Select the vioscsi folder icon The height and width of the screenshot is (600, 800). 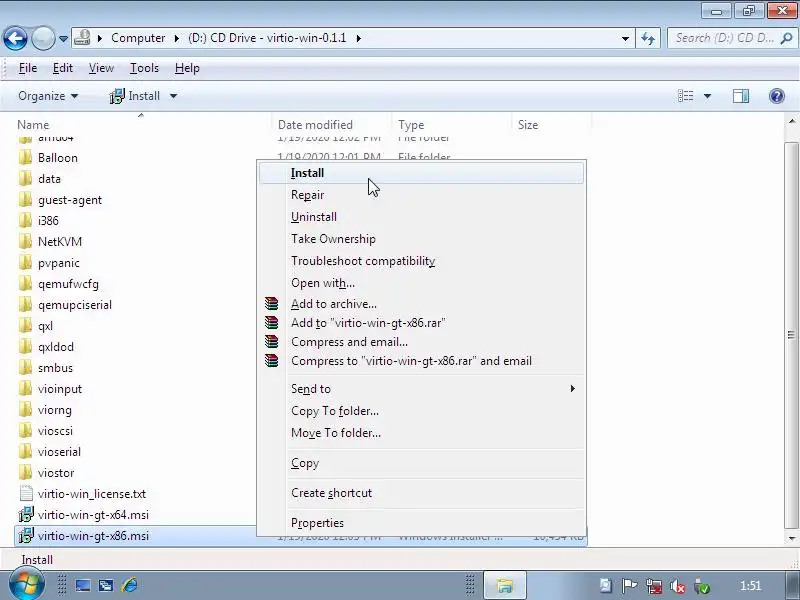point(26,431)
